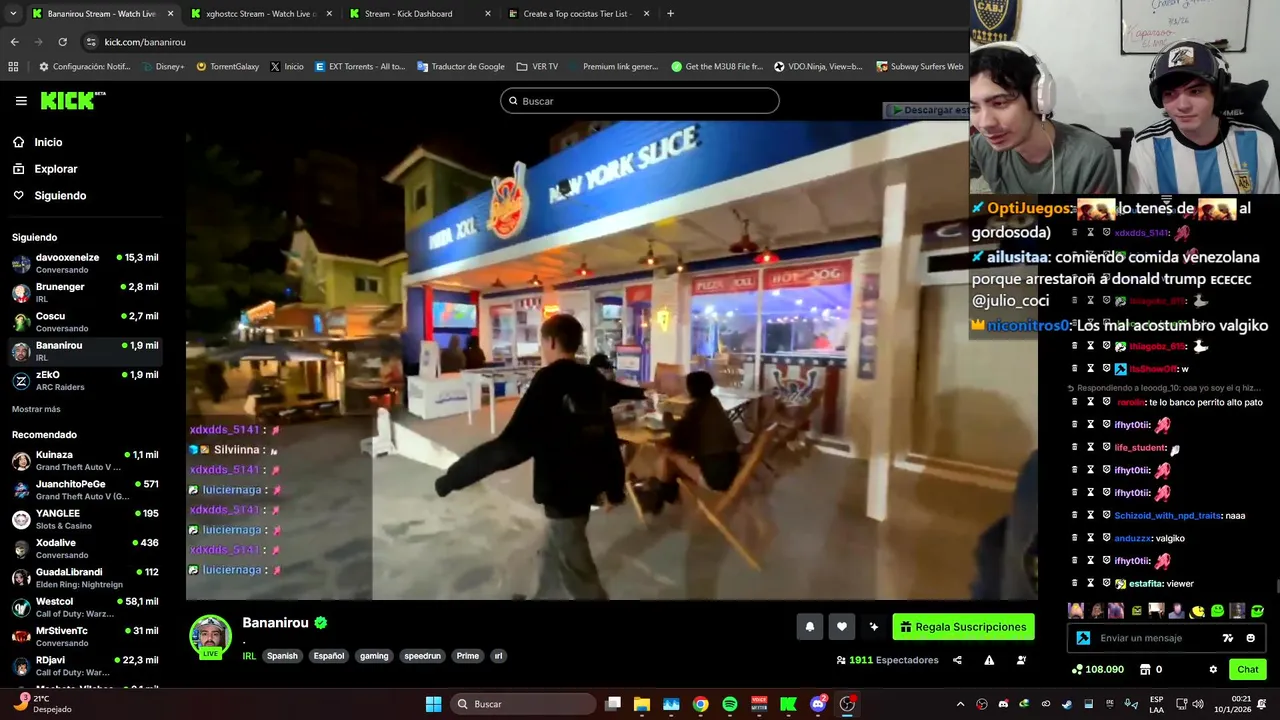This screenshot has width=1280, height=720.
Task: Open recommended channel Westcol
Action: coord(85,607)
